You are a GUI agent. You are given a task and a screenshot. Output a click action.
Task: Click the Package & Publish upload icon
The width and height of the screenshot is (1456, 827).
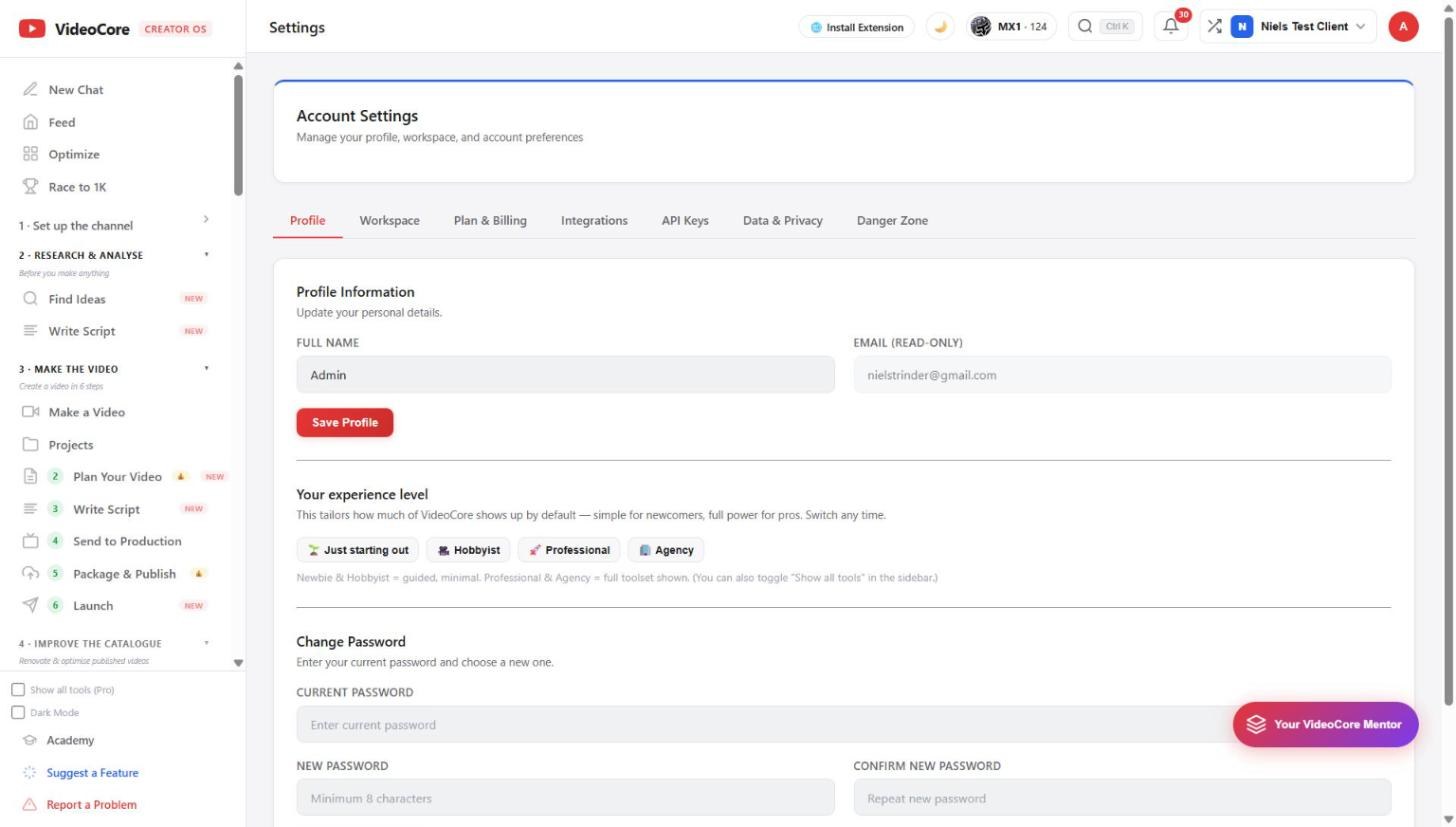coord(30,574)
